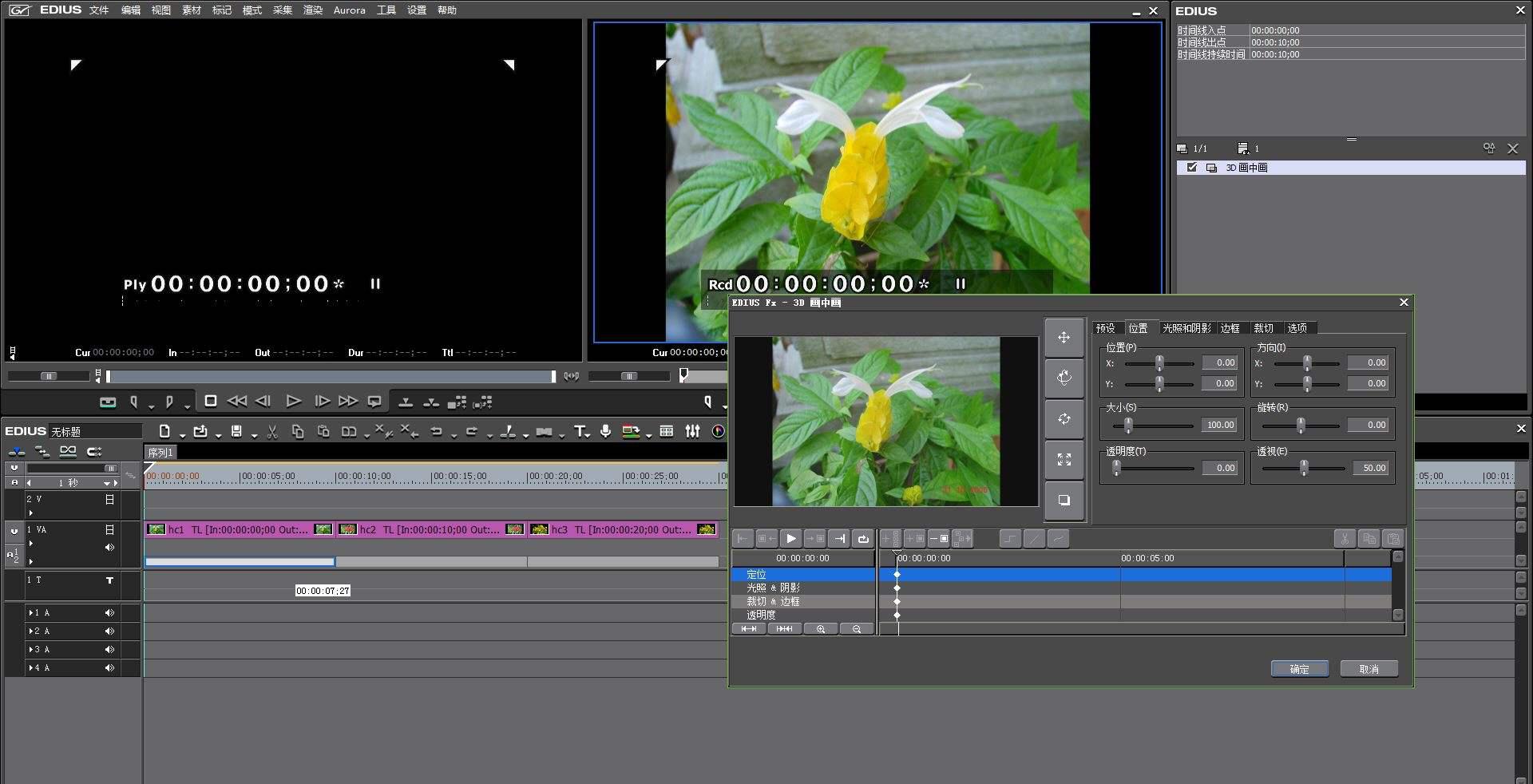Jump to last keyframe in Fx dialog
The width and height of the screenshot is (1533, 784).
pyautogui.click(x=839, y=539)
